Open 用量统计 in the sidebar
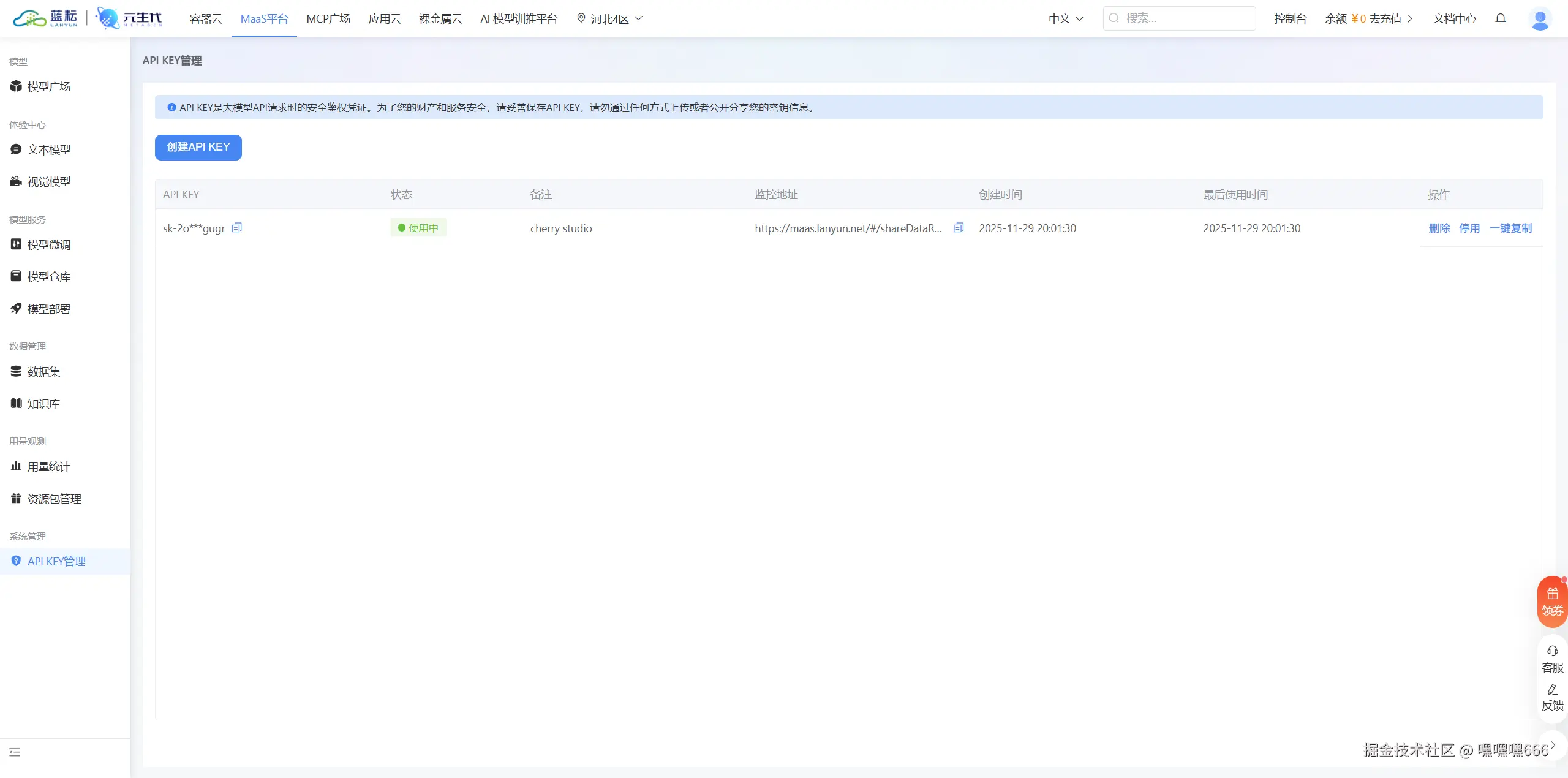Viewport: 1568px width, 778px height. [x=49, y=467]
